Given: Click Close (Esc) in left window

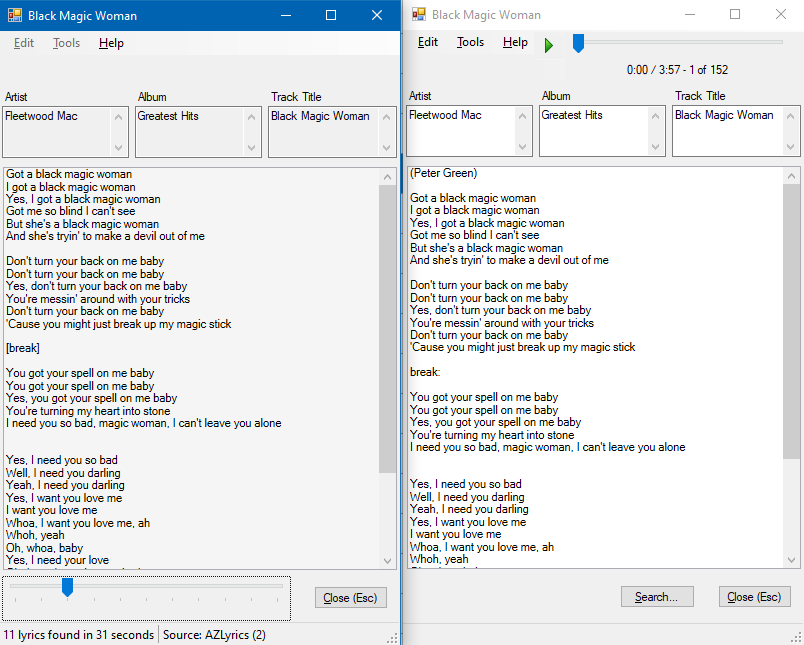Looking at the screenshot, I should click(350, 598).
